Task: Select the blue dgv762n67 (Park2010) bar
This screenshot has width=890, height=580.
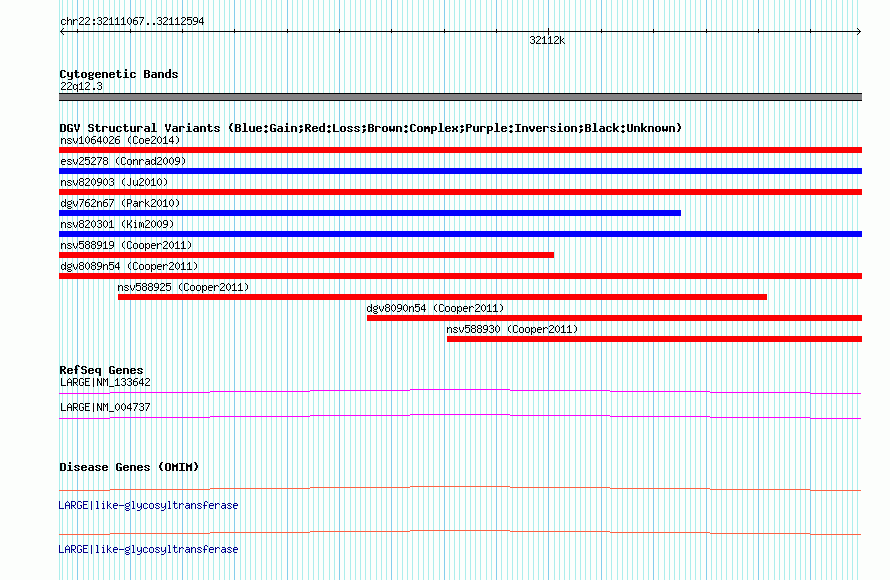Action: [370, 213]
